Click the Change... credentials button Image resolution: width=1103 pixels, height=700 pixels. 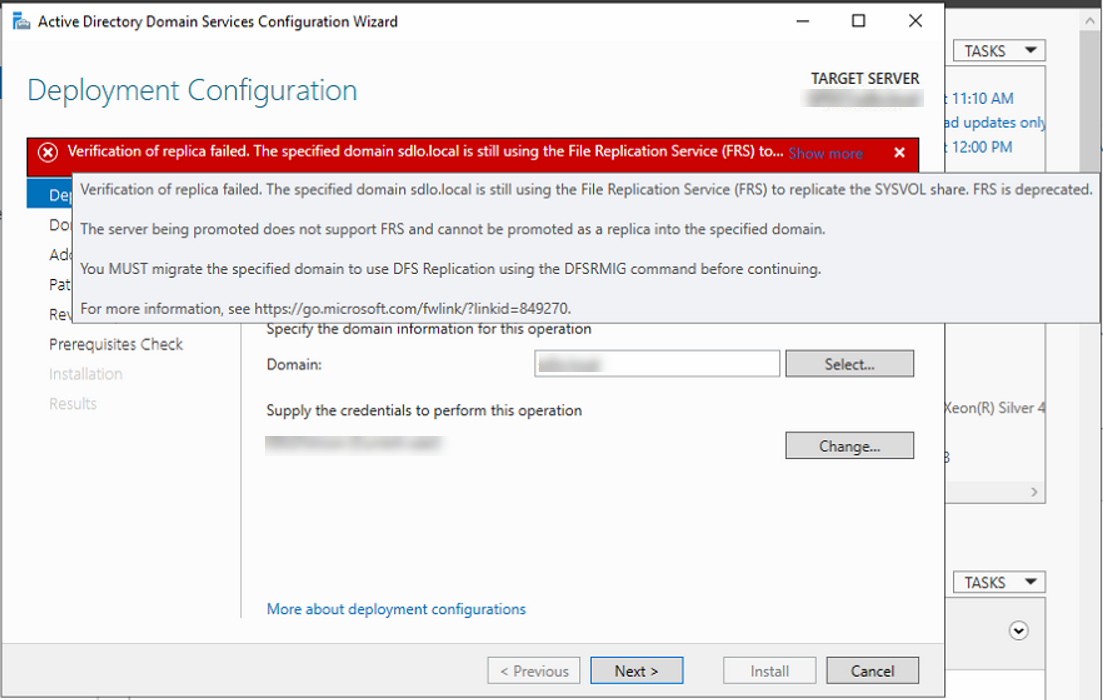849,445
